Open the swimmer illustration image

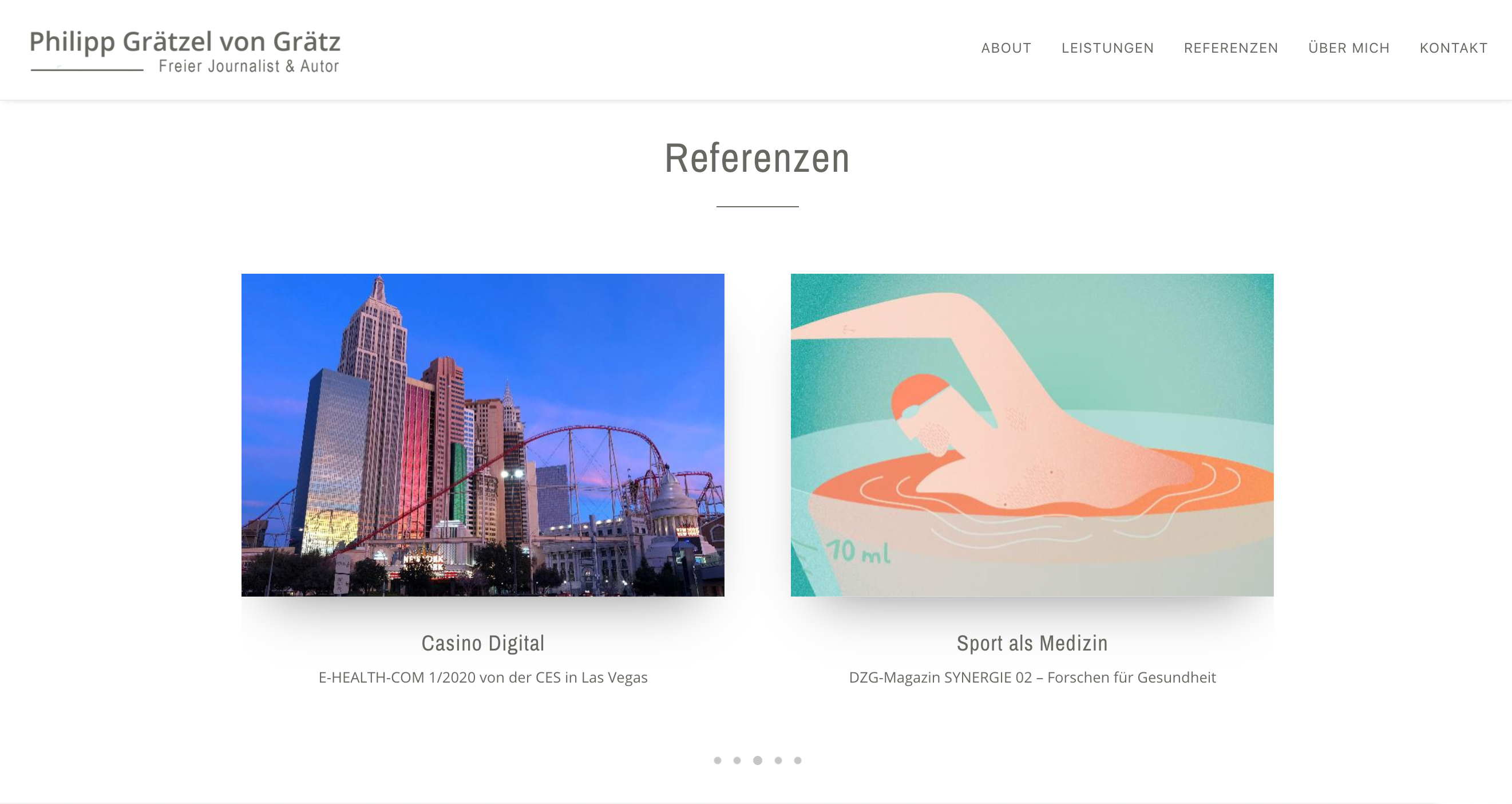(1032, 435)
